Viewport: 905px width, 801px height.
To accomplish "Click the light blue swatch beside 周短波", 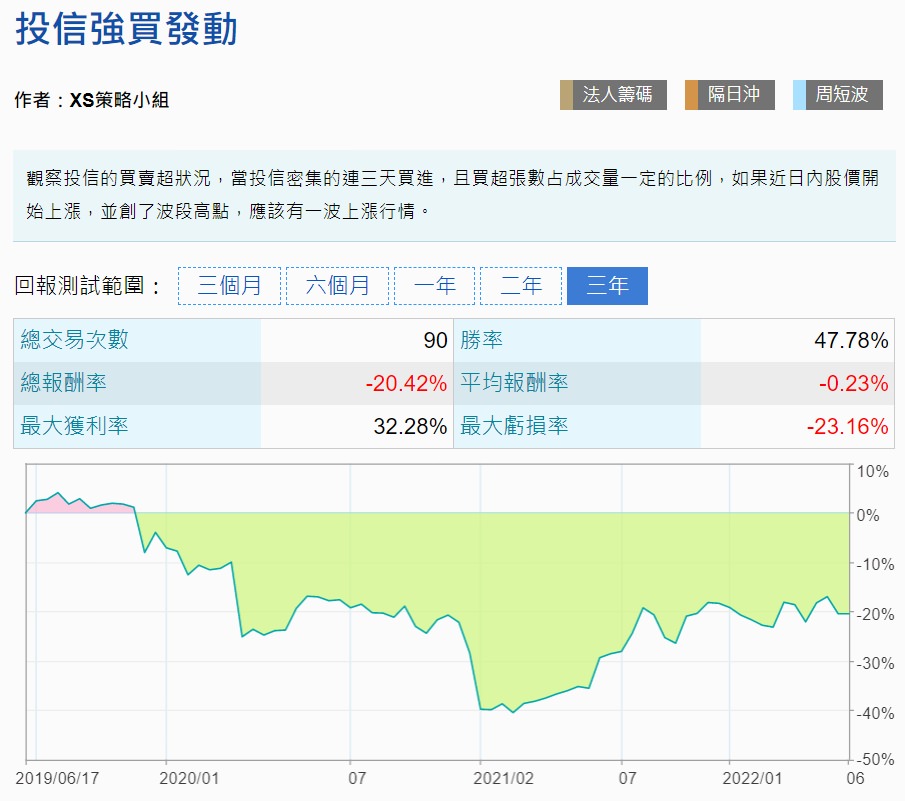I will point(798,95).
